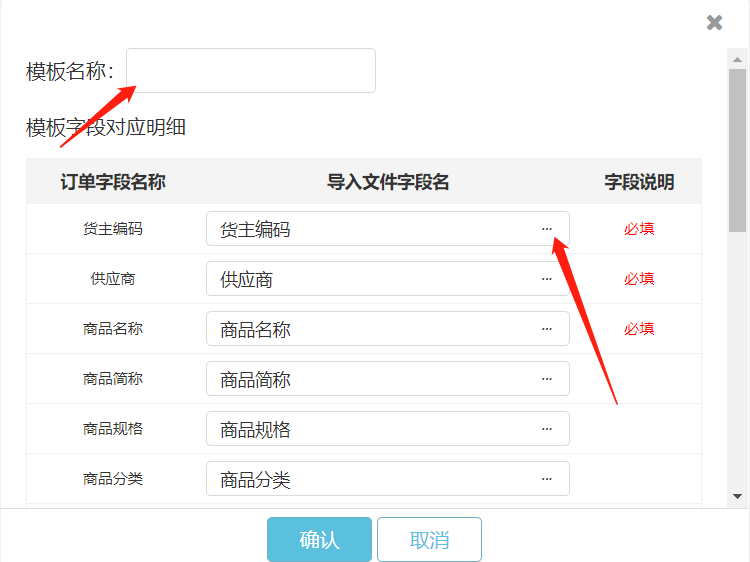This screenshot has width=750, height=562.
Task: Select the 供应商 import field box
Action: (x=387, y=278)
